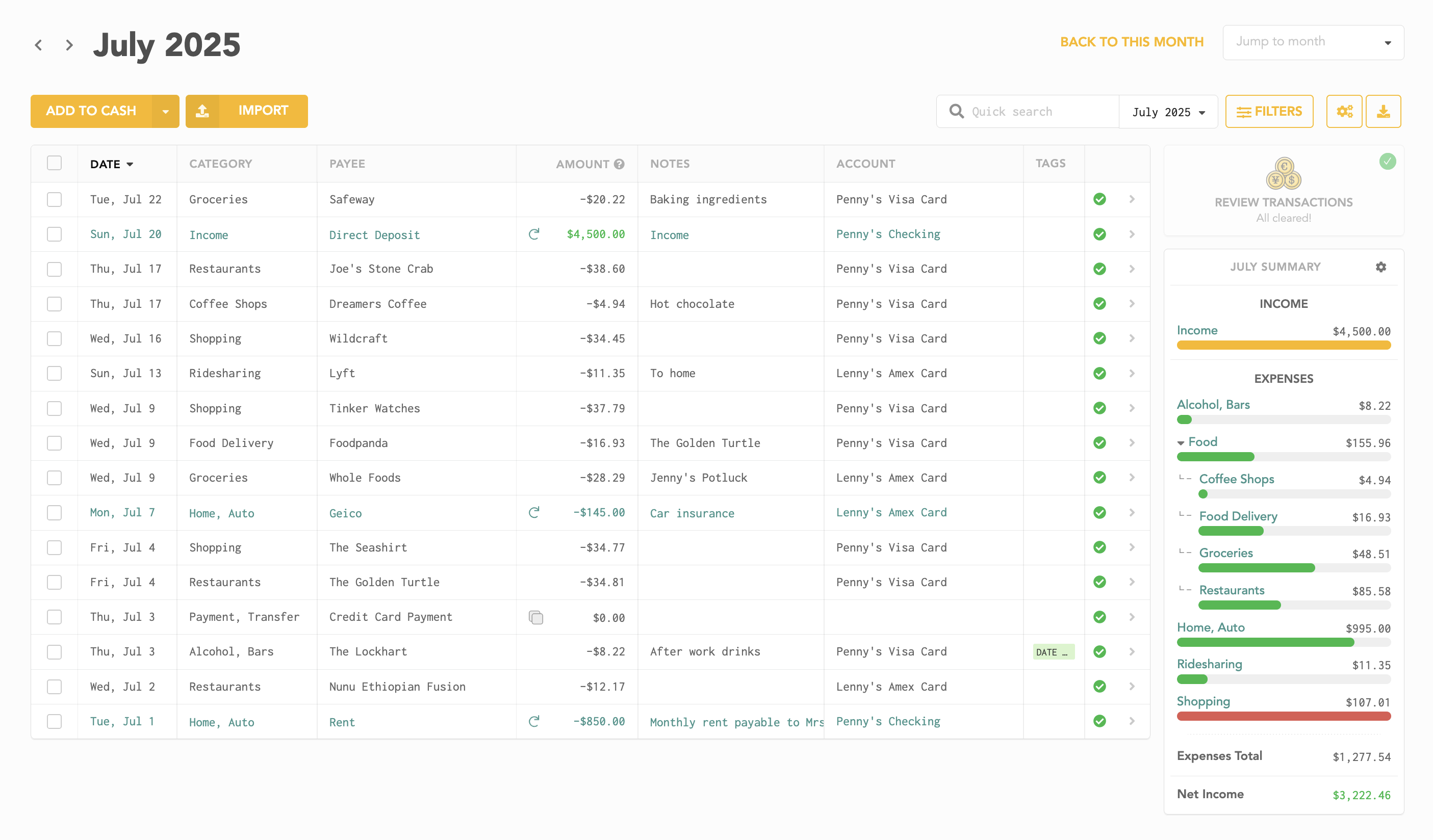Click the recurring icon on the Direct Deposit row
The height and width of the screenshot is (840, 1433).
point(533,233)
